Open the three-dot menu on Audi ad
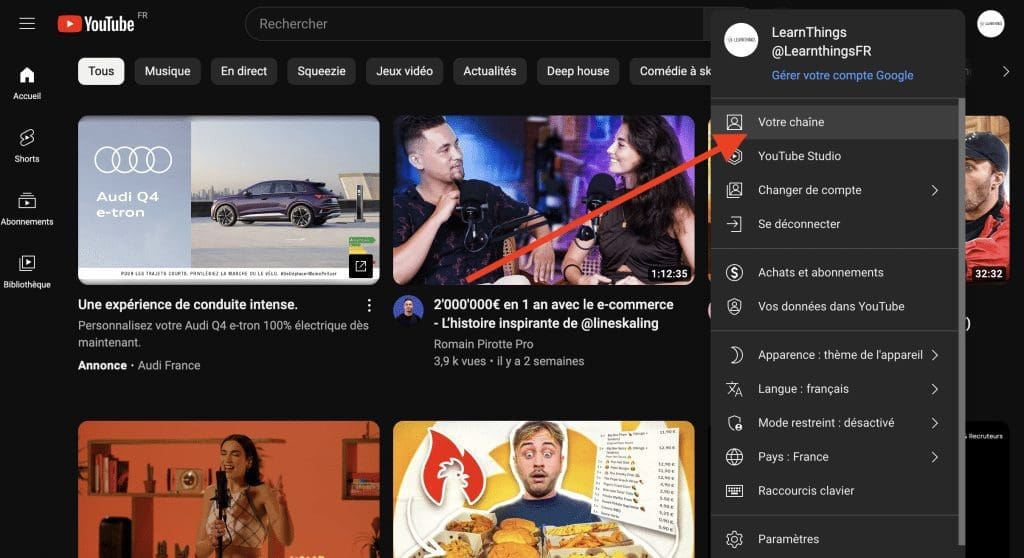Viewport: 1024px width, 558px height. coord(369,305)
